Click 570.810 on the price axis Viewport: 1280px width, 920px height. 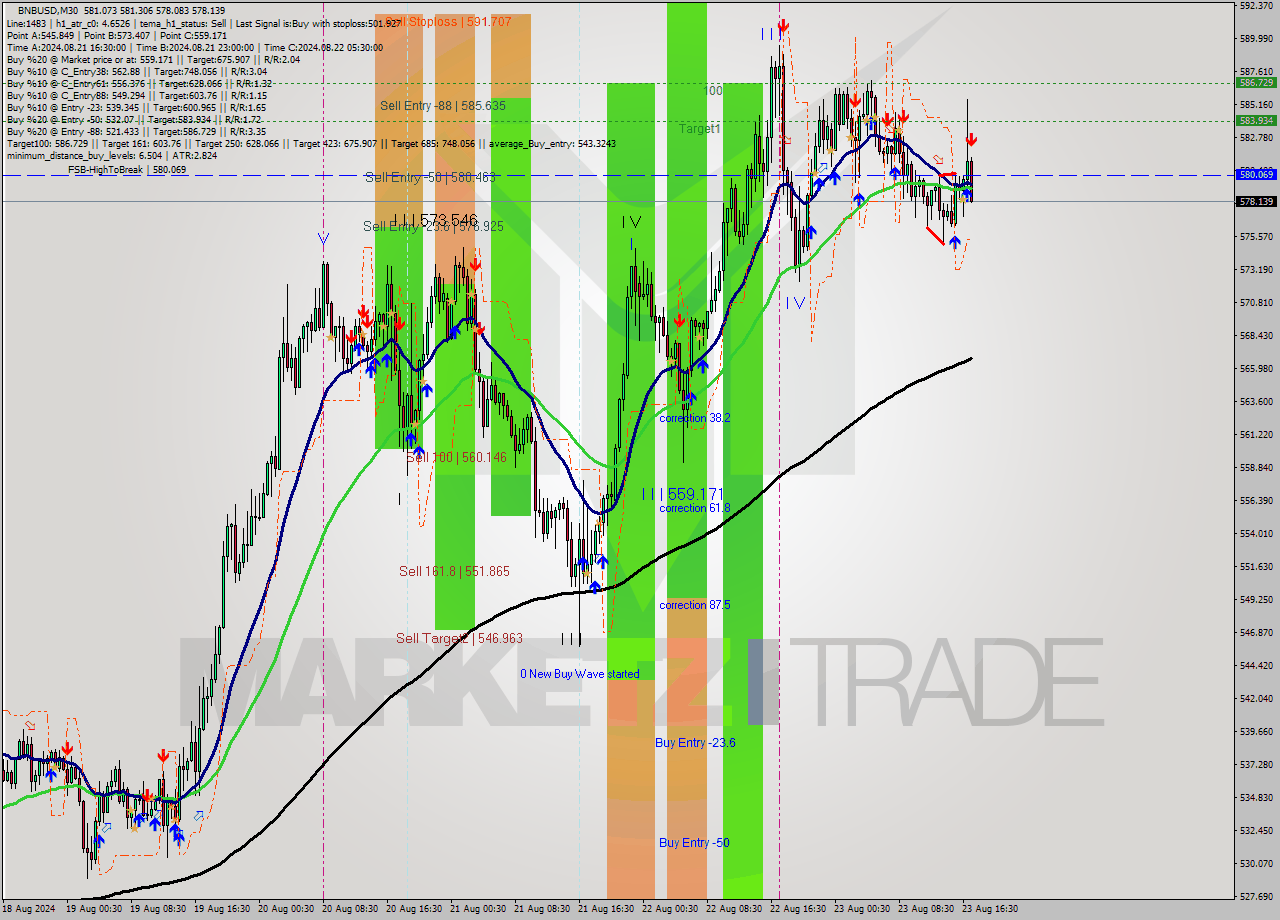[x=1256, y=302]
